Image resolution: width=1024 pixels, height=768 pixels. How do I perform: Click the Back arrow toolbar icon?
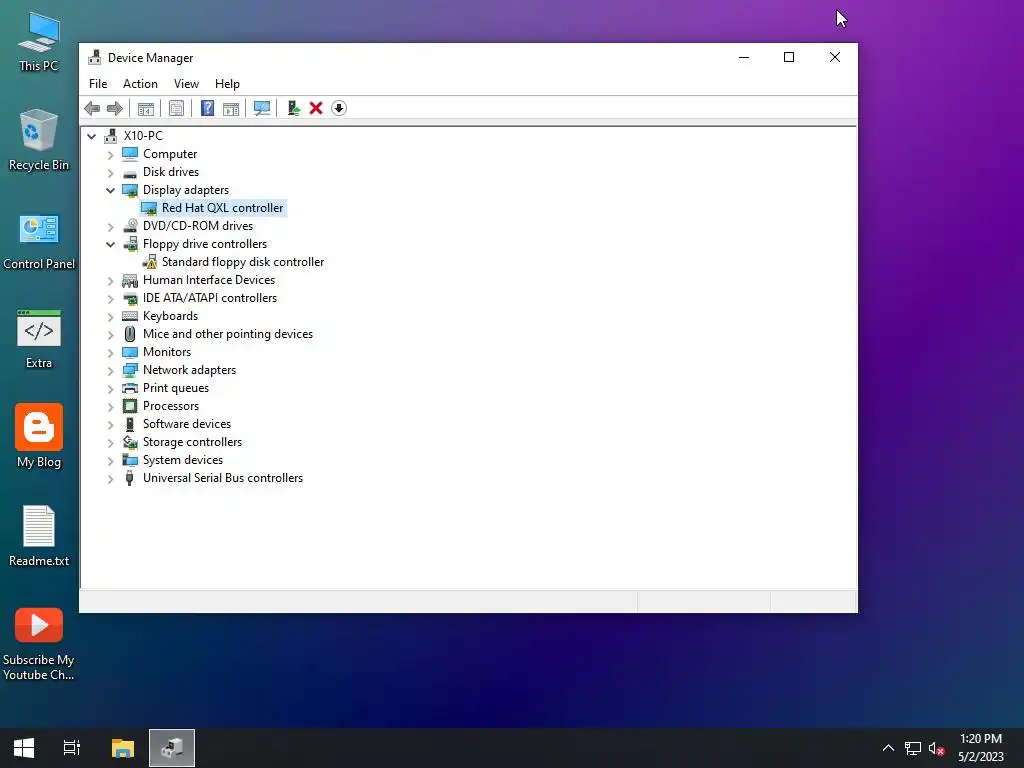tap(92, 108)
